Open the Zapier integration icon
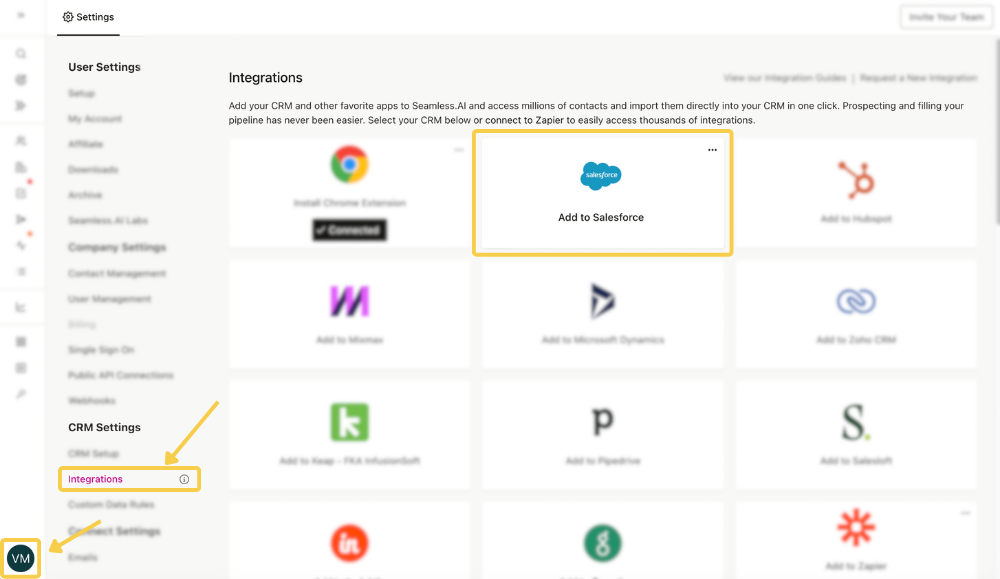Image resolution: width=1000 pixels, height=579 pixels. (x=855, y=527)
